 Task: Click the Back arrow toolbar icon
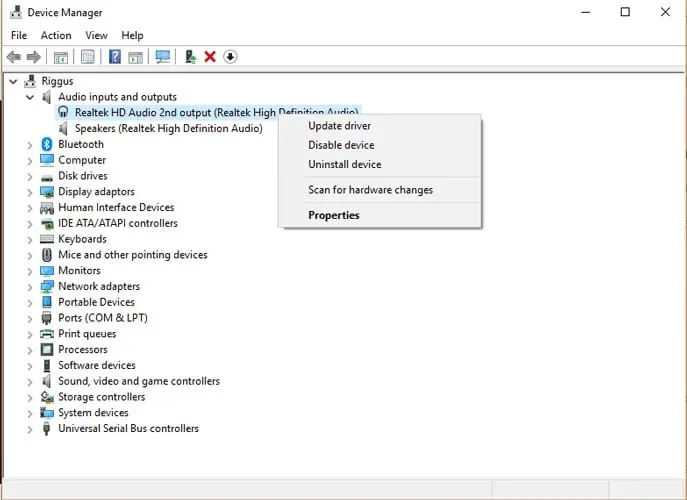(14, 57)
